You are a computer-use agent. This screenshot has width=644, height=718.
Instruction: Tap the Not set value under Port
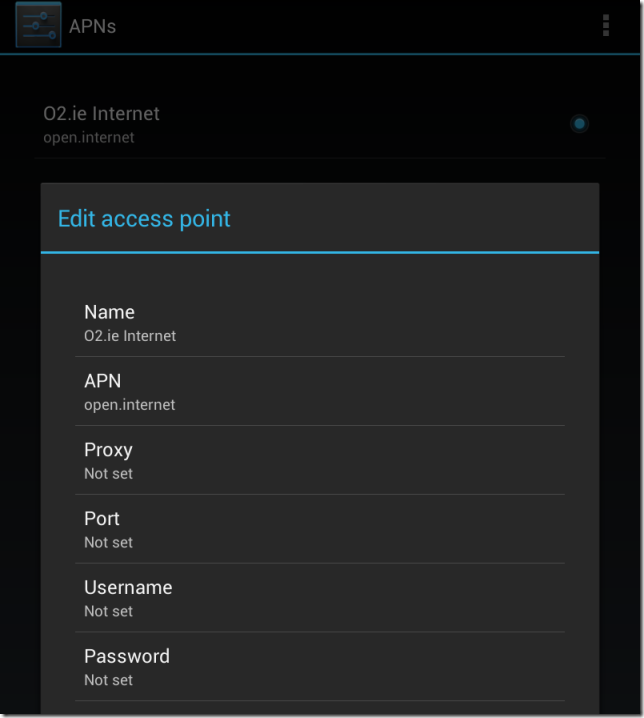click(x=108, y=543)
